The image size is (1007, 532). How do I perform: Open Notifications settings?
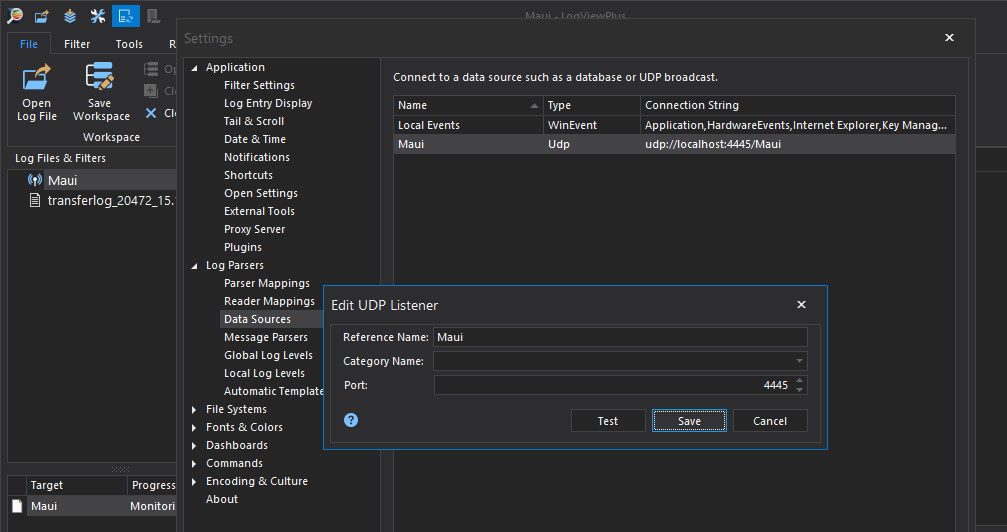pos(257,157)
